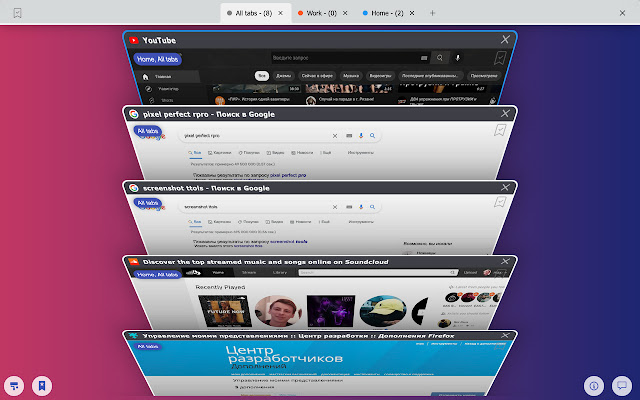Viewport: 640px width, 400px height.
Task: Select the YouTube card title
Action: click(159, 40)
